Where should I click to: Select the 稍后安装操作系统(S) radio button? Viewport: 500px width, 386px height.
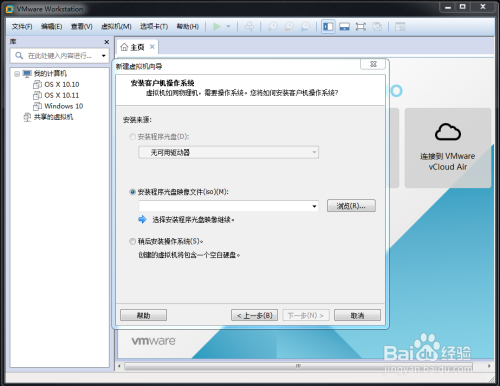(x=132, y=241)
